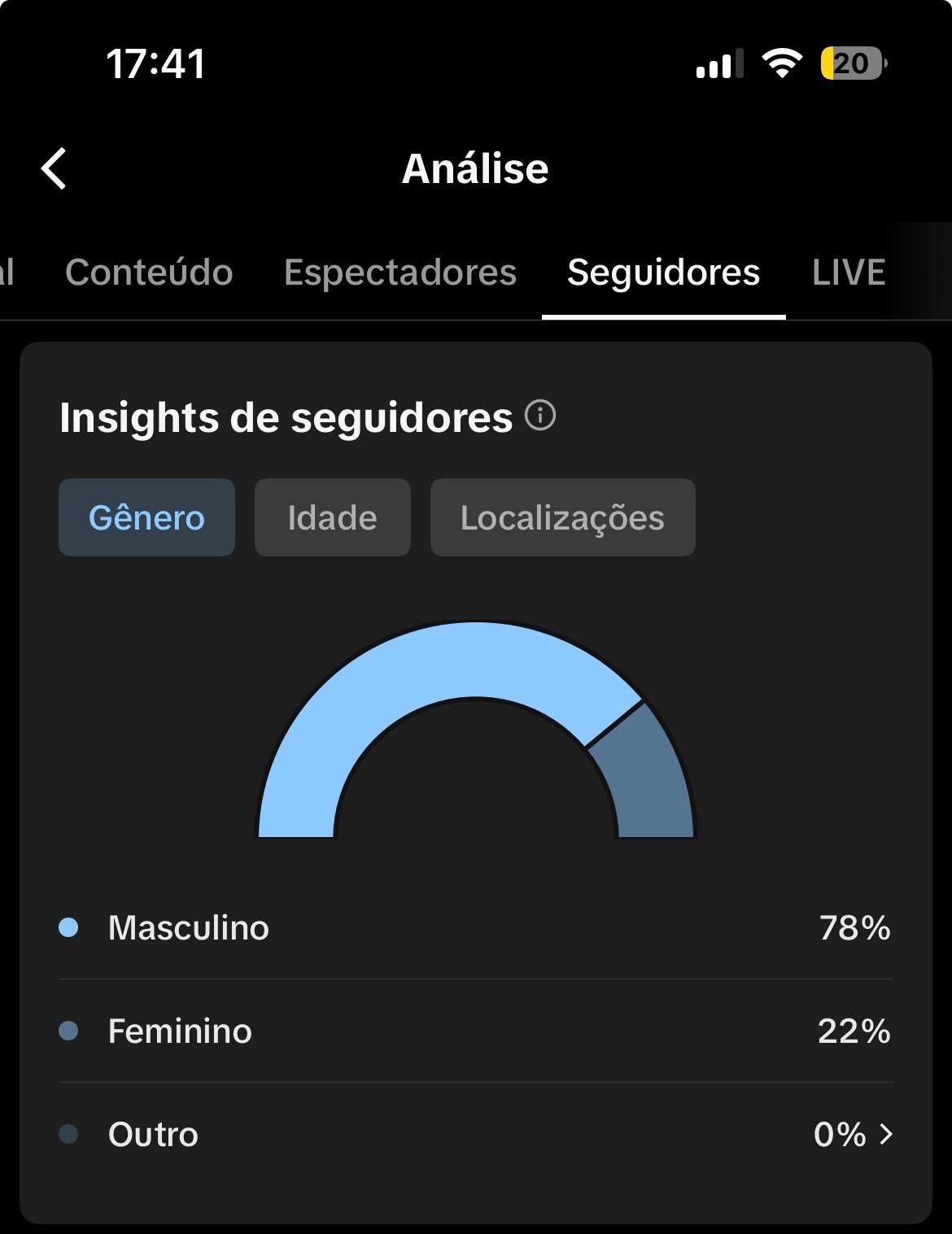Tap the Feminino legend dot
Image resolution: width=952 pixels, height=1234 pixels.
click(69, 1031)
